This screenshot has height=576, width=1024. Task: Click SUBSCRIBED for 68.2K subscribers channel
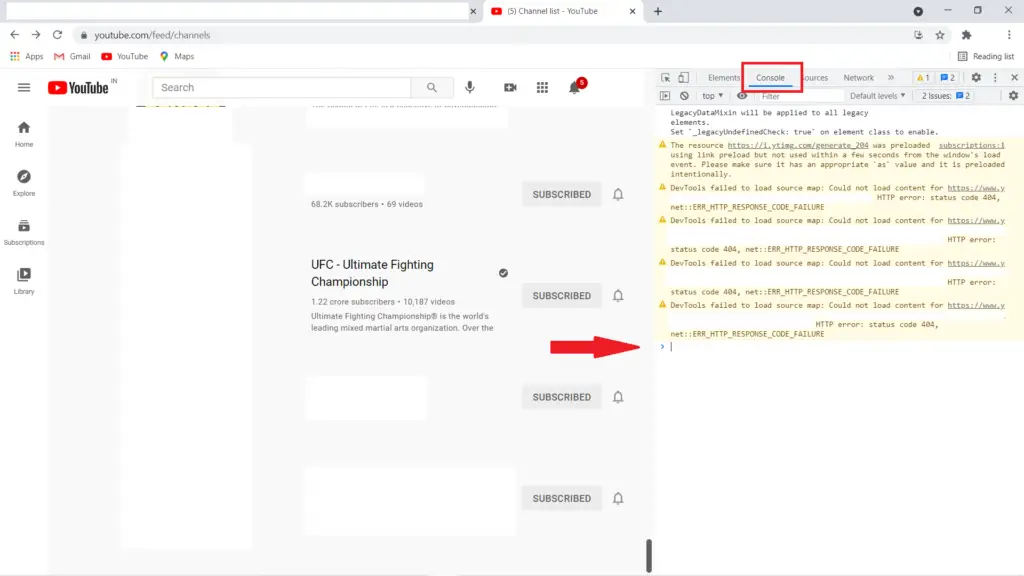562,195
